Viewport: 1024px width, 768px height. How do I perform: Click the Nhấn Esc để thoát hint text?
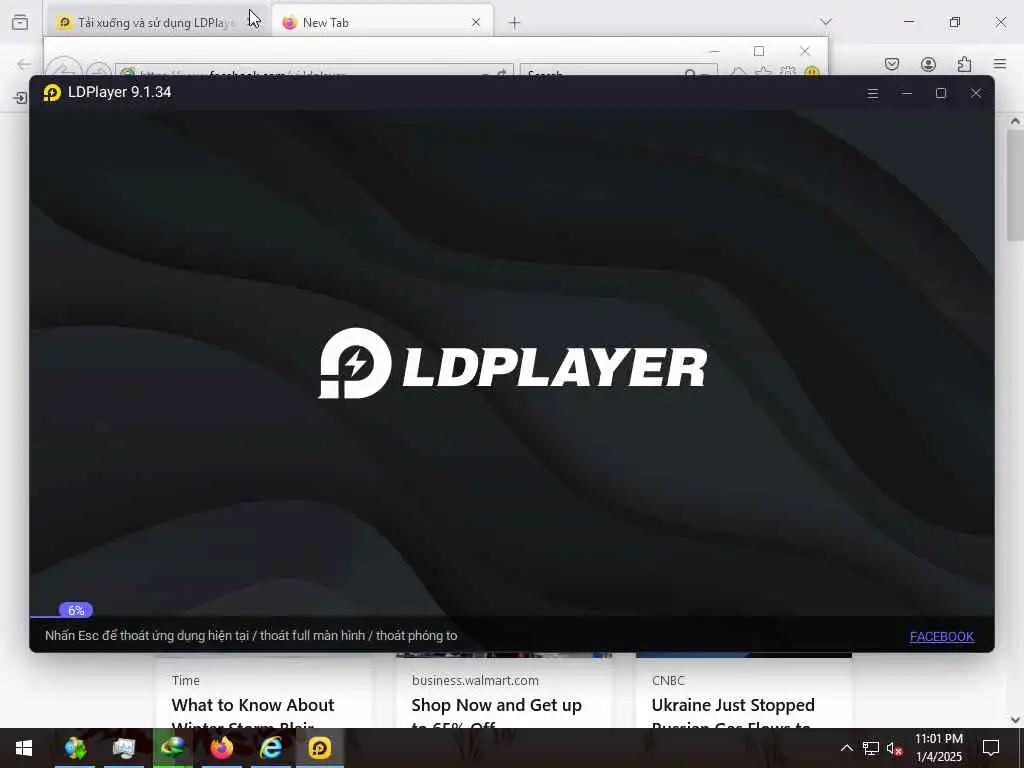251,635
